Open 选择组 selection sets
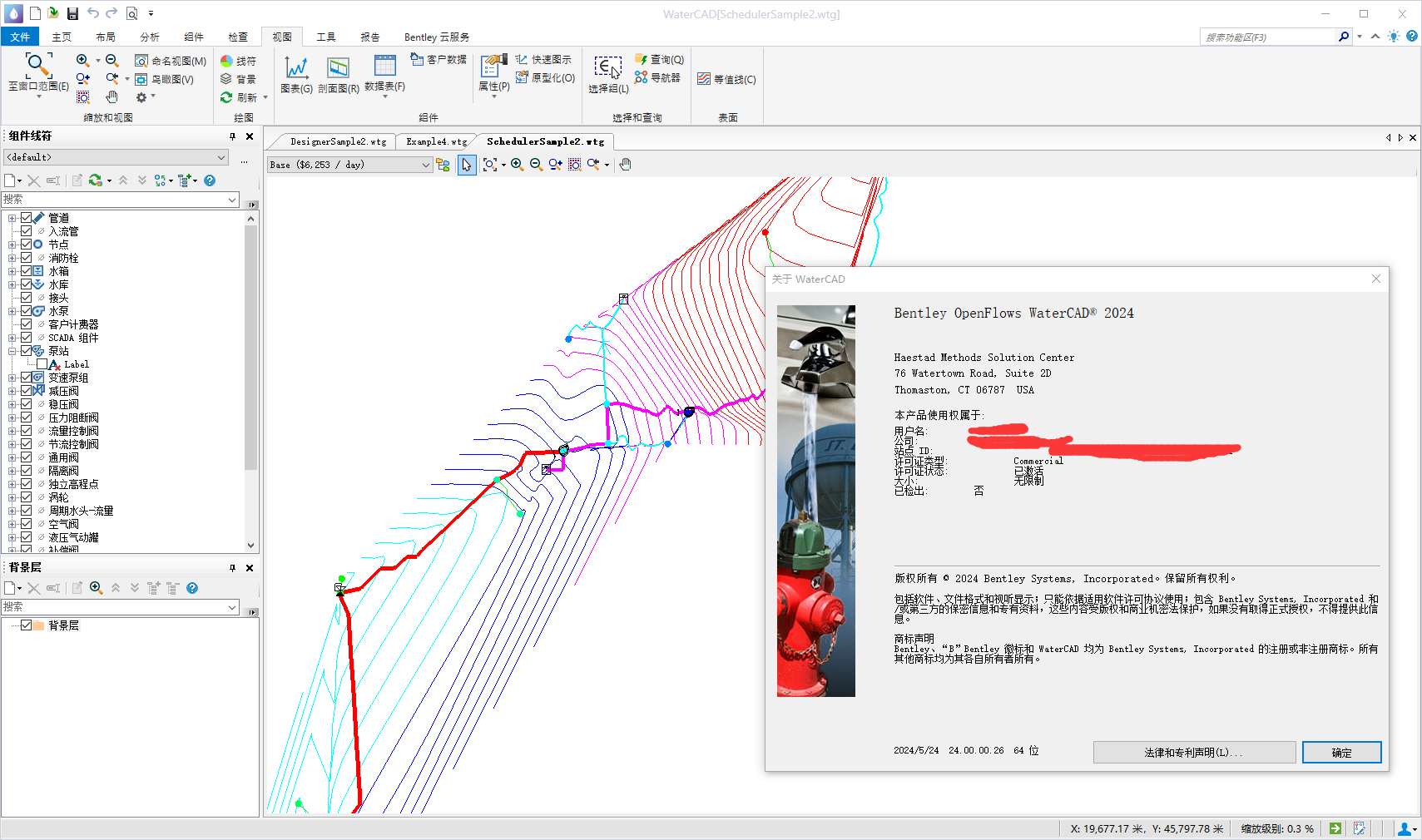1422x840 pixels. (608, 75)
